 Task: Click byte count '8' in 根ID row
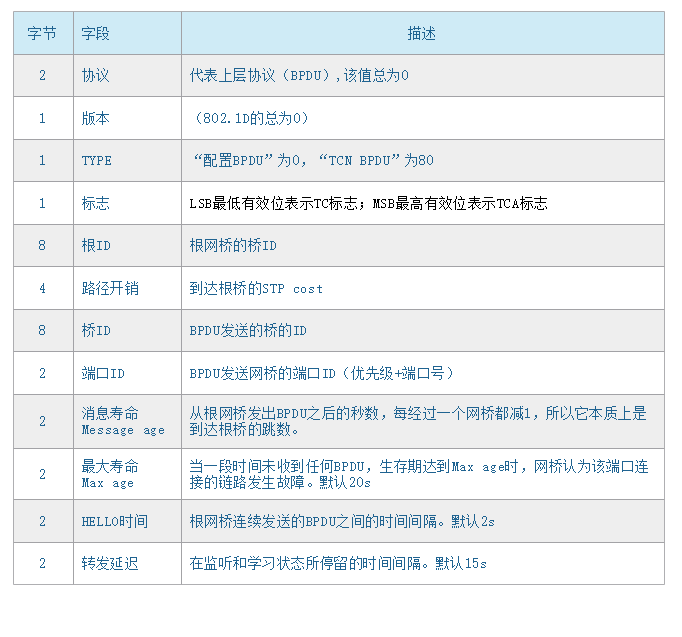(42, 245)
